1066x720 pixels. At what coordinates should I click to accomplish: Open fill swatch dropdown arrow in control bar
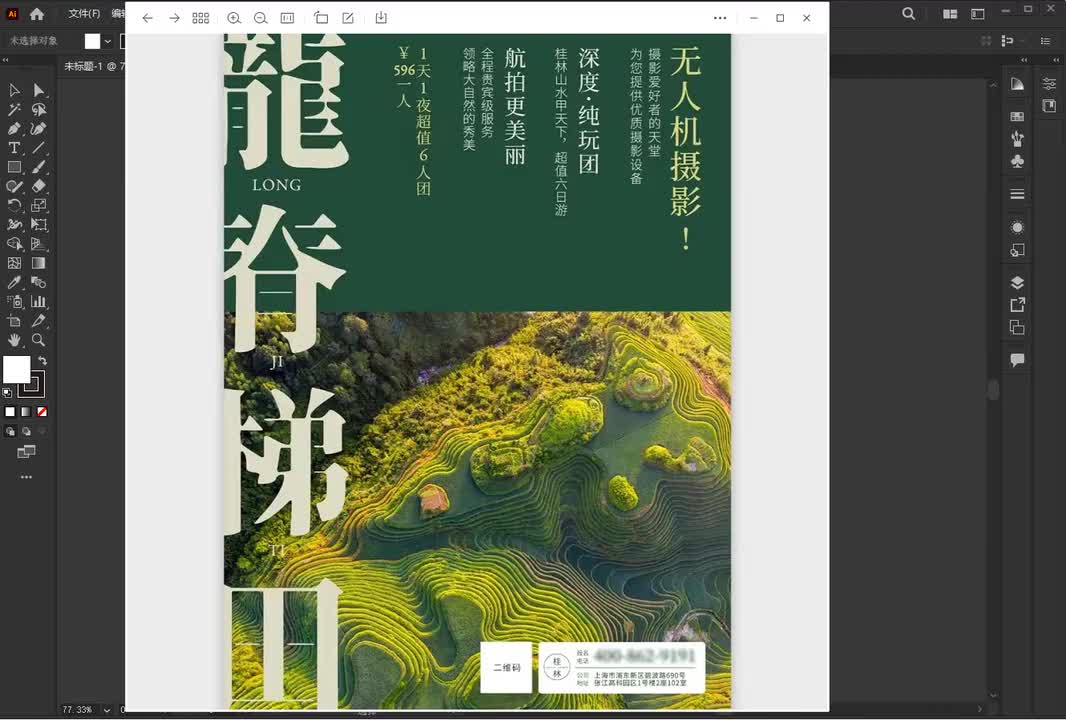coord(107,41)
